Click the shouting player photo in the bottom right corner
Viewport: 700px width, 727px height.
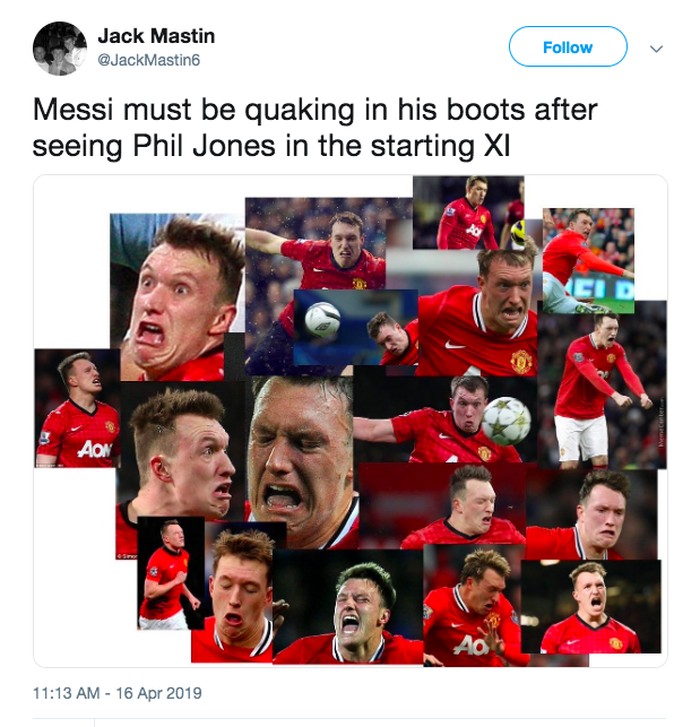pos(591,606)
